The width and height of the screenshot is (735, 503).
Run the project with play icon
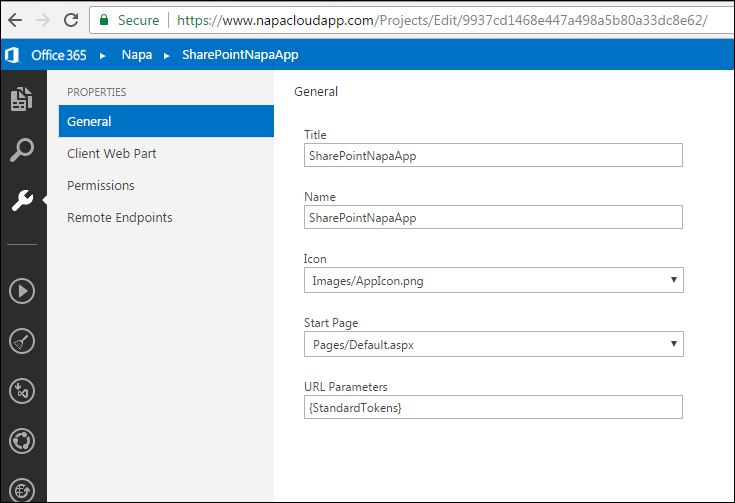(x=22, y=291)
